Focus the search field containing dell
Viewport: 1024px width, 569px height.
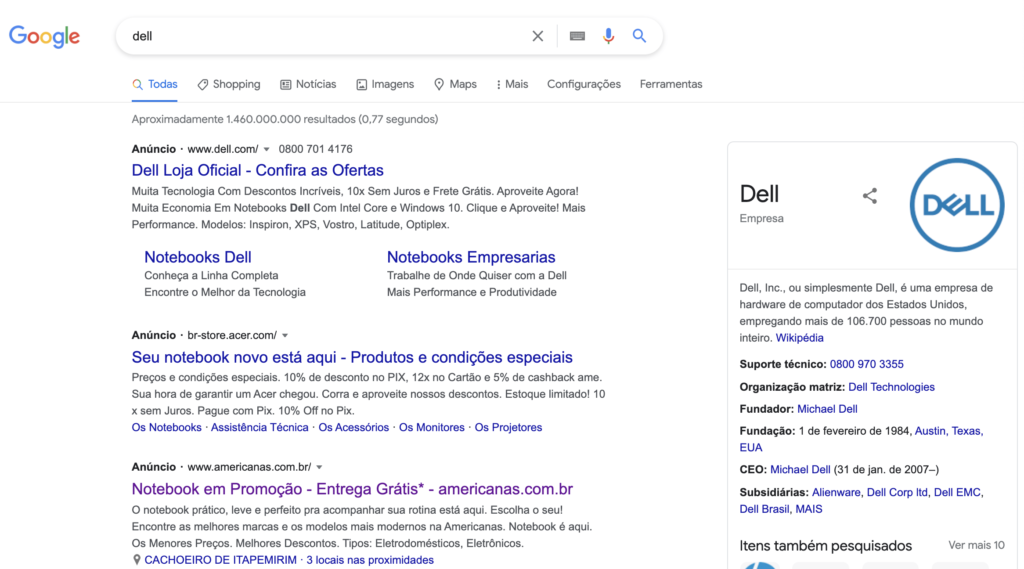327,36
